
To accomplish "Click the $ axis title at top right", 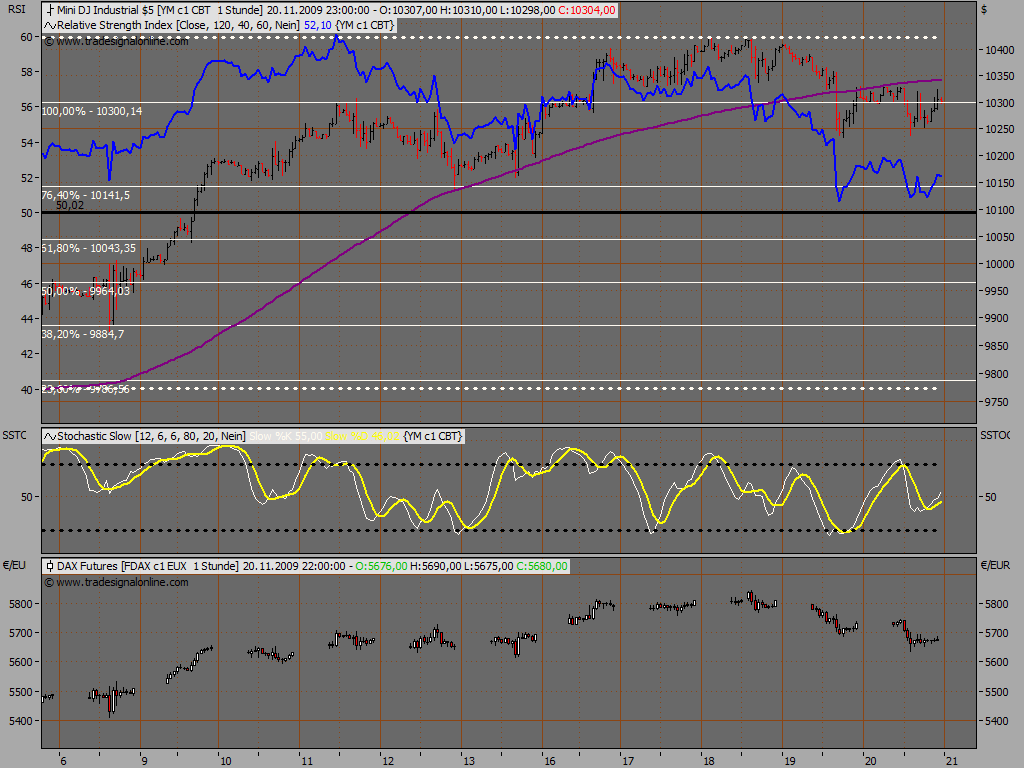I will click(984, 9).
